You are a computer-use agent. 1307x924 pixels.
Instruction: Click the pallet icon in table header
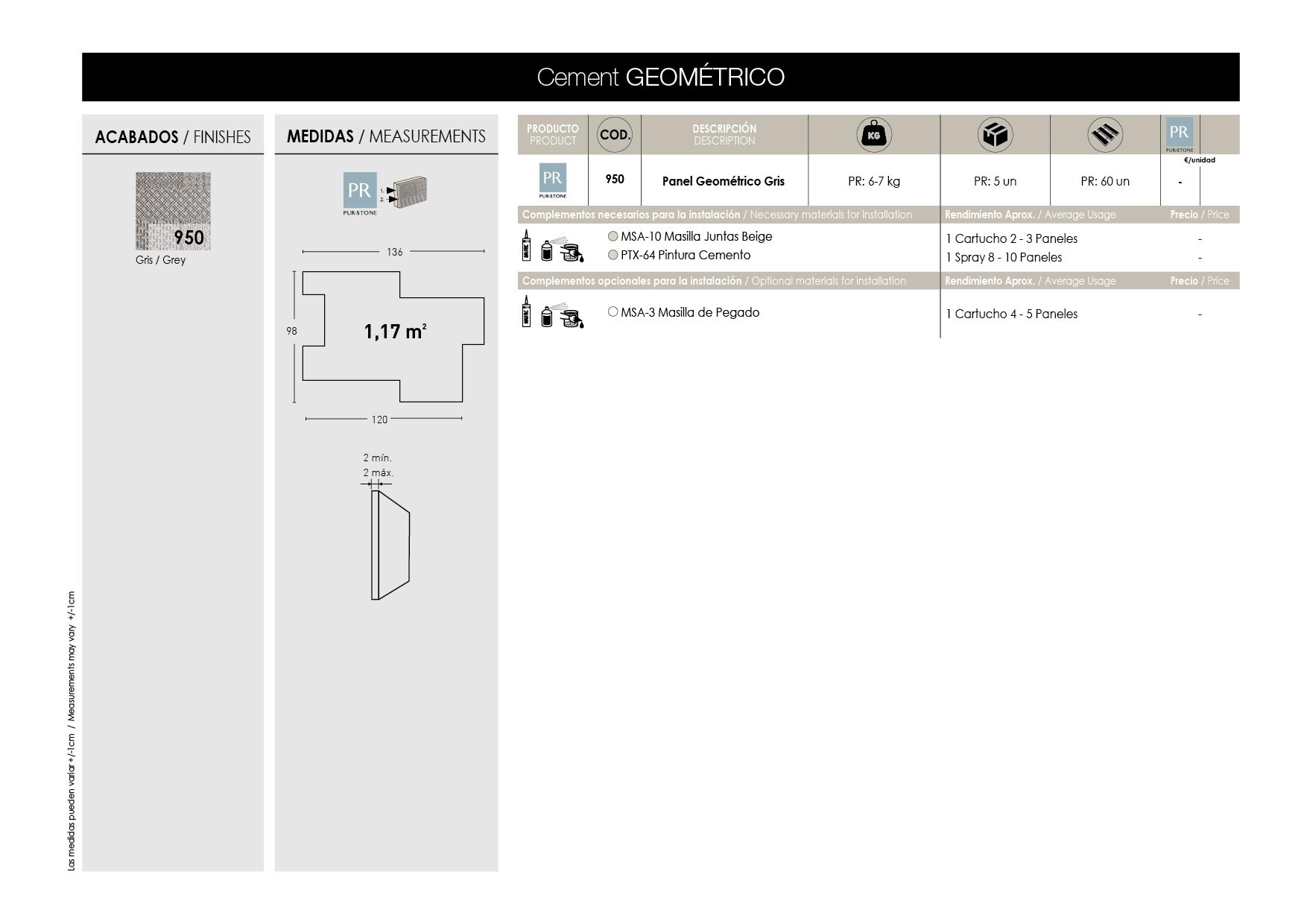point(1105,135)
